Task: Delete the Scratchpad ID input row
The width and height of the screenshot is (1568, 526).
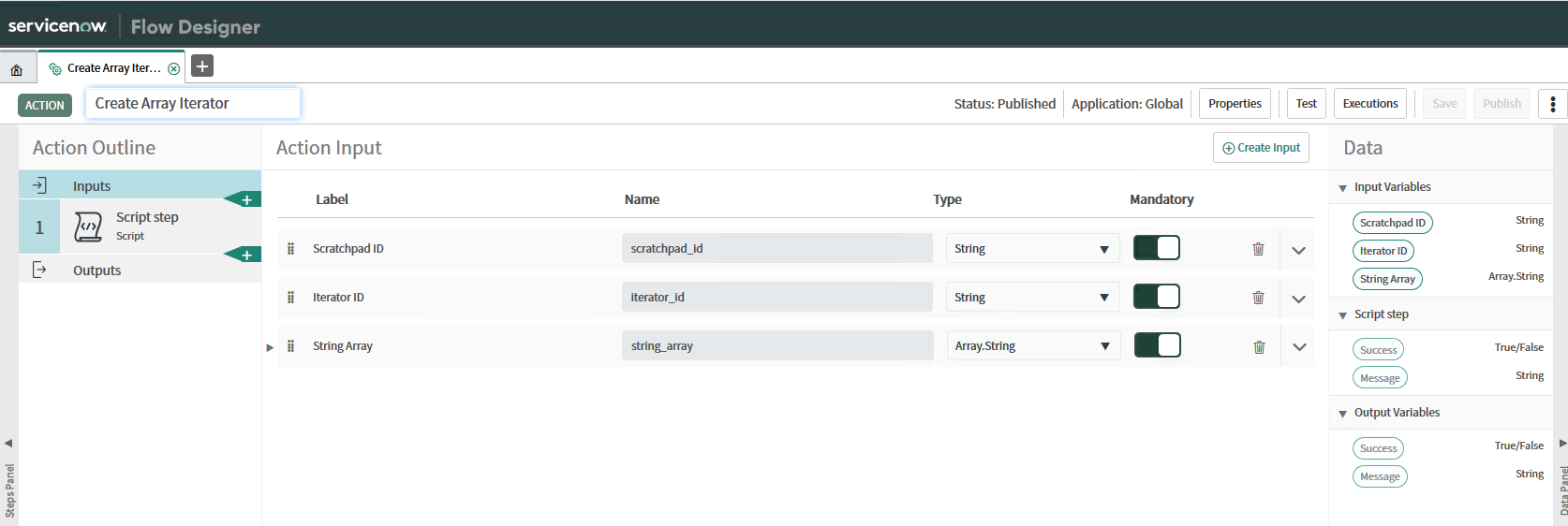Action: point(1258,249)
